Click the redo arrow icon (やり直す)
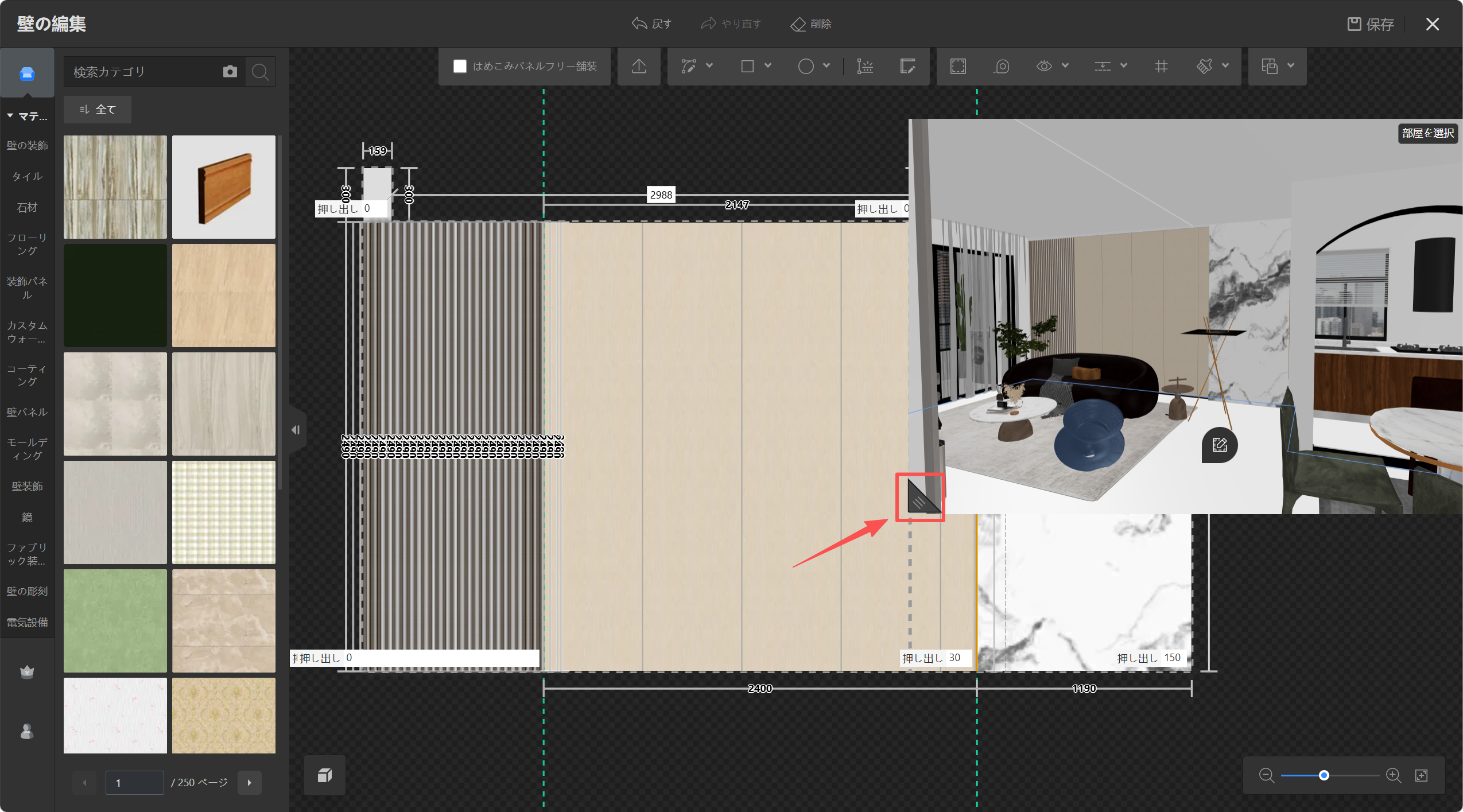The height and width of the screenshot is (812, 1463). (x=709, y=24)
